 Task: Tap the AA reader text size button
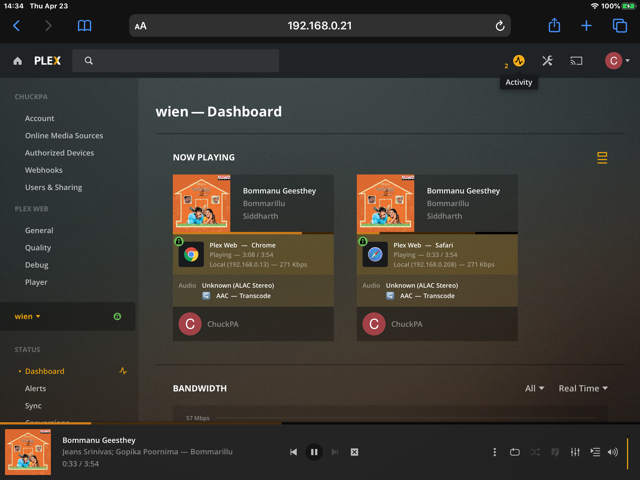140,26
